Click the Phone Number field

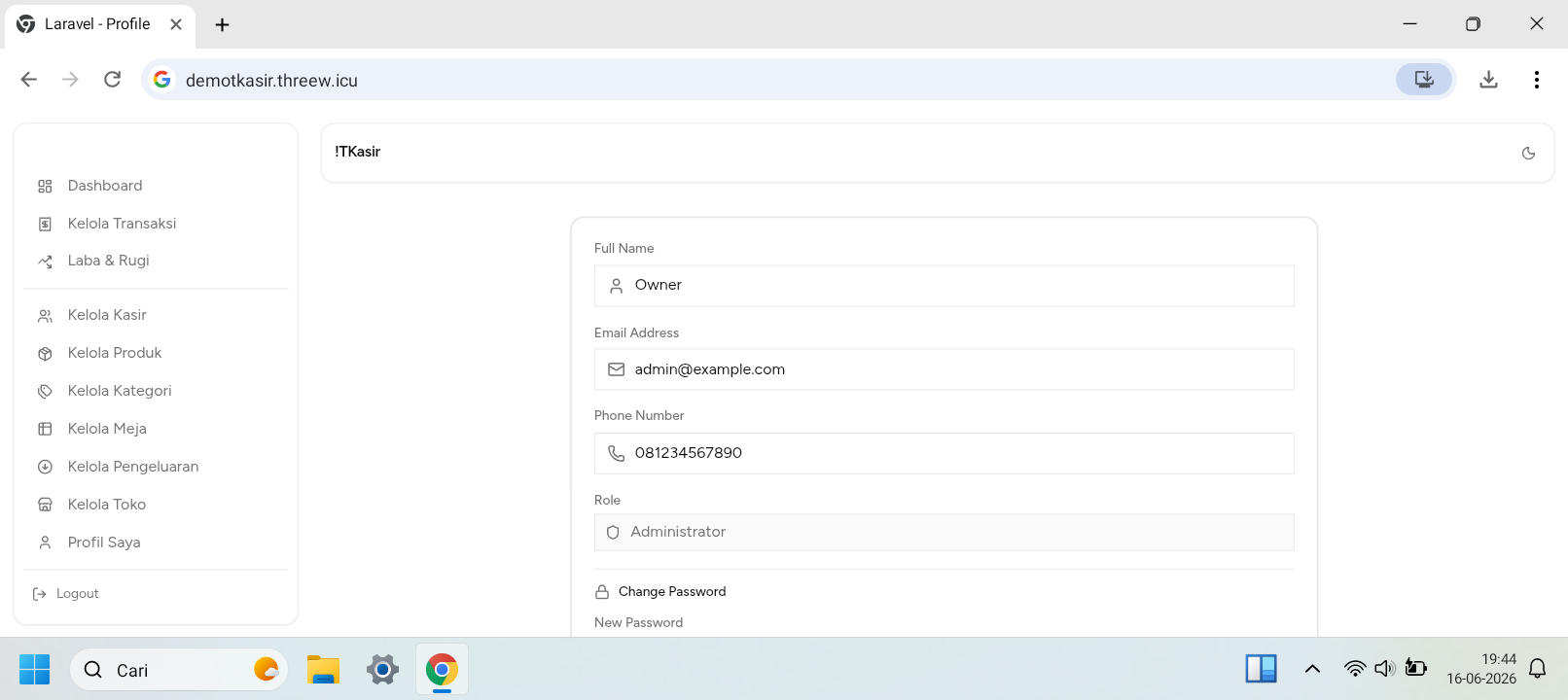click(944, 454)
